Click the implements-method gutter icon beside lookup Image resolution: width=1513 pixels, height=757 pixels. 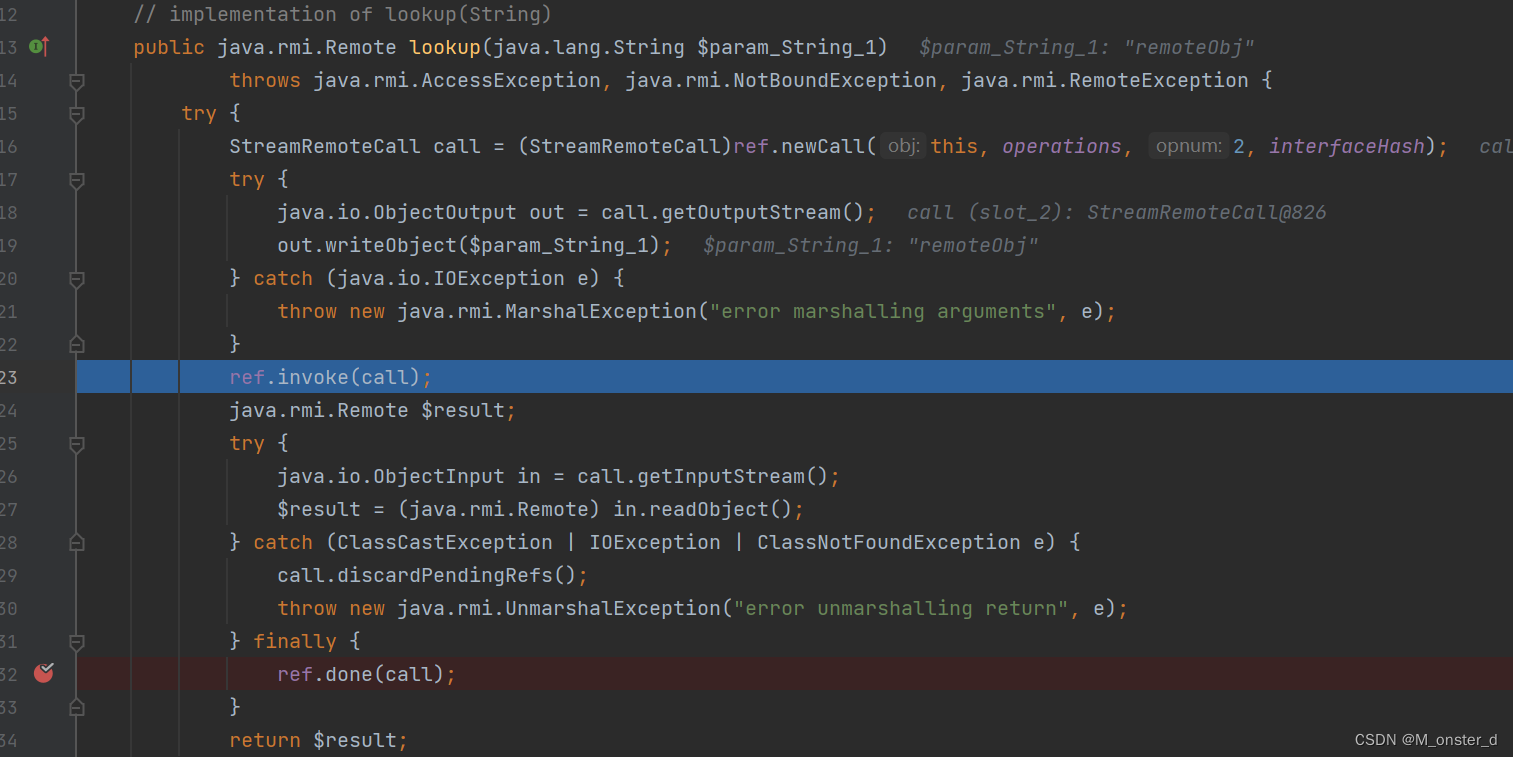coord(39,46)
